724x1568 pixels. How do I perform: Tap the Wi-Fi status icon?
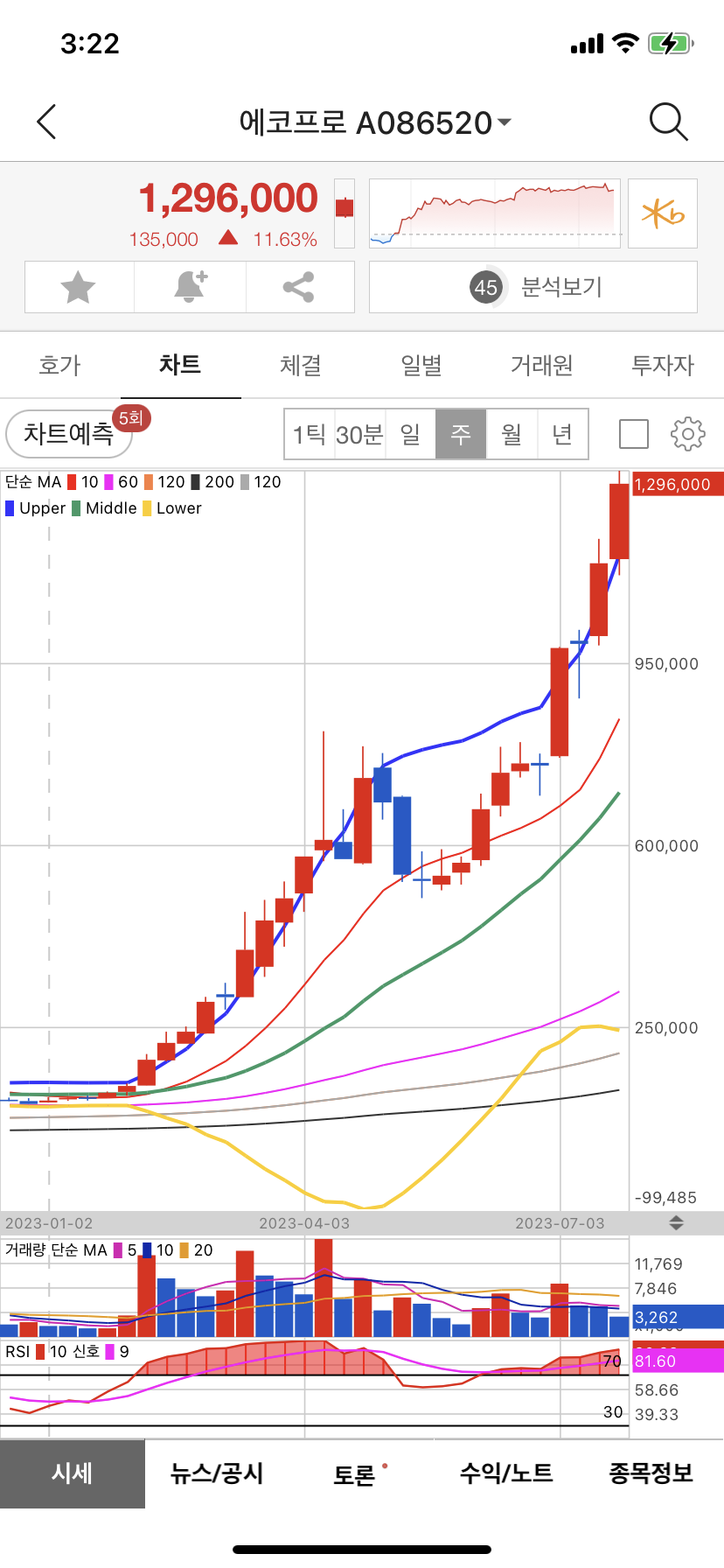(x=626, y=43)
